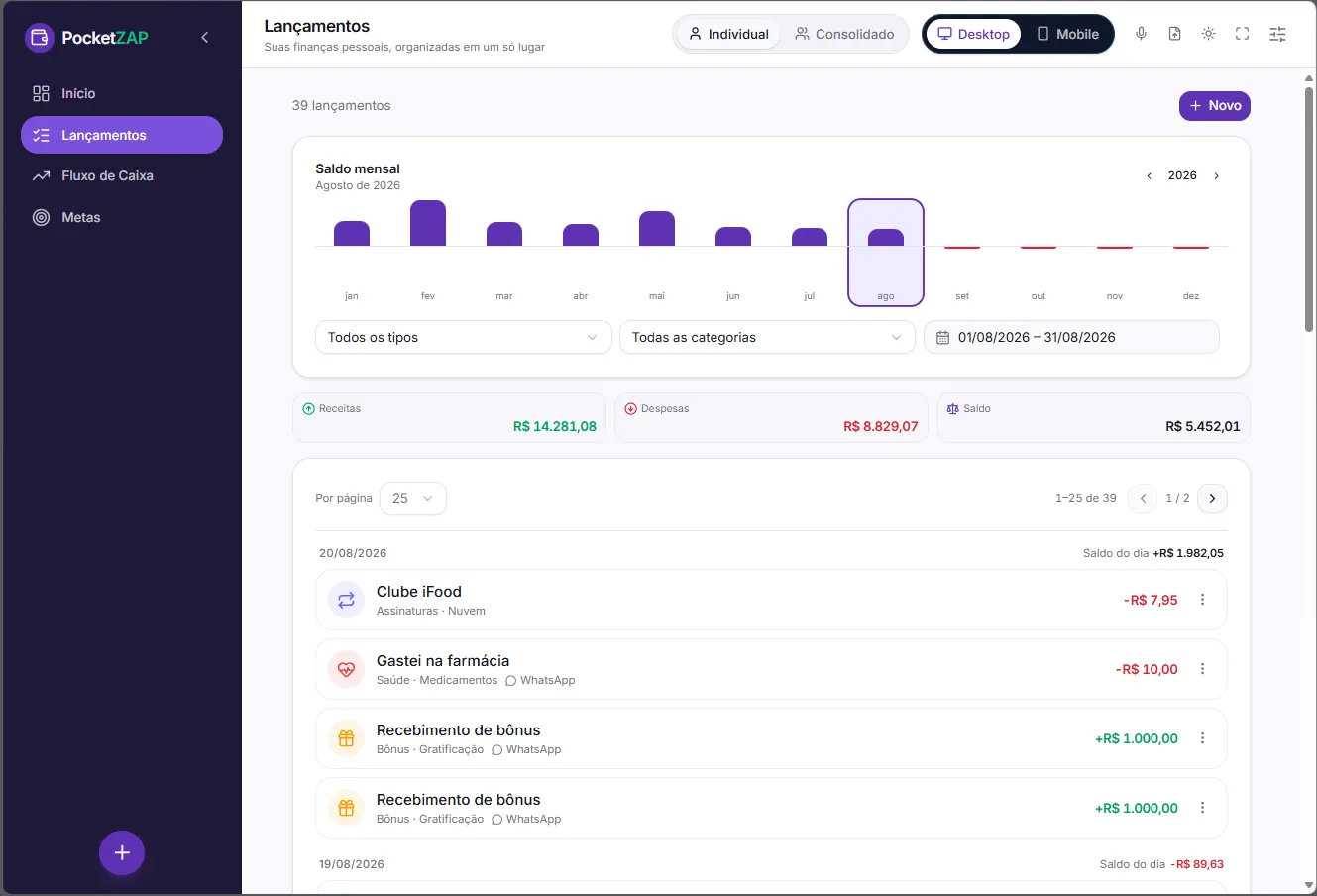The height and width of the screenshot is (896, 1317).
Task: Open the per-page 25 dropdown
Action: click(x=412, y=498)
